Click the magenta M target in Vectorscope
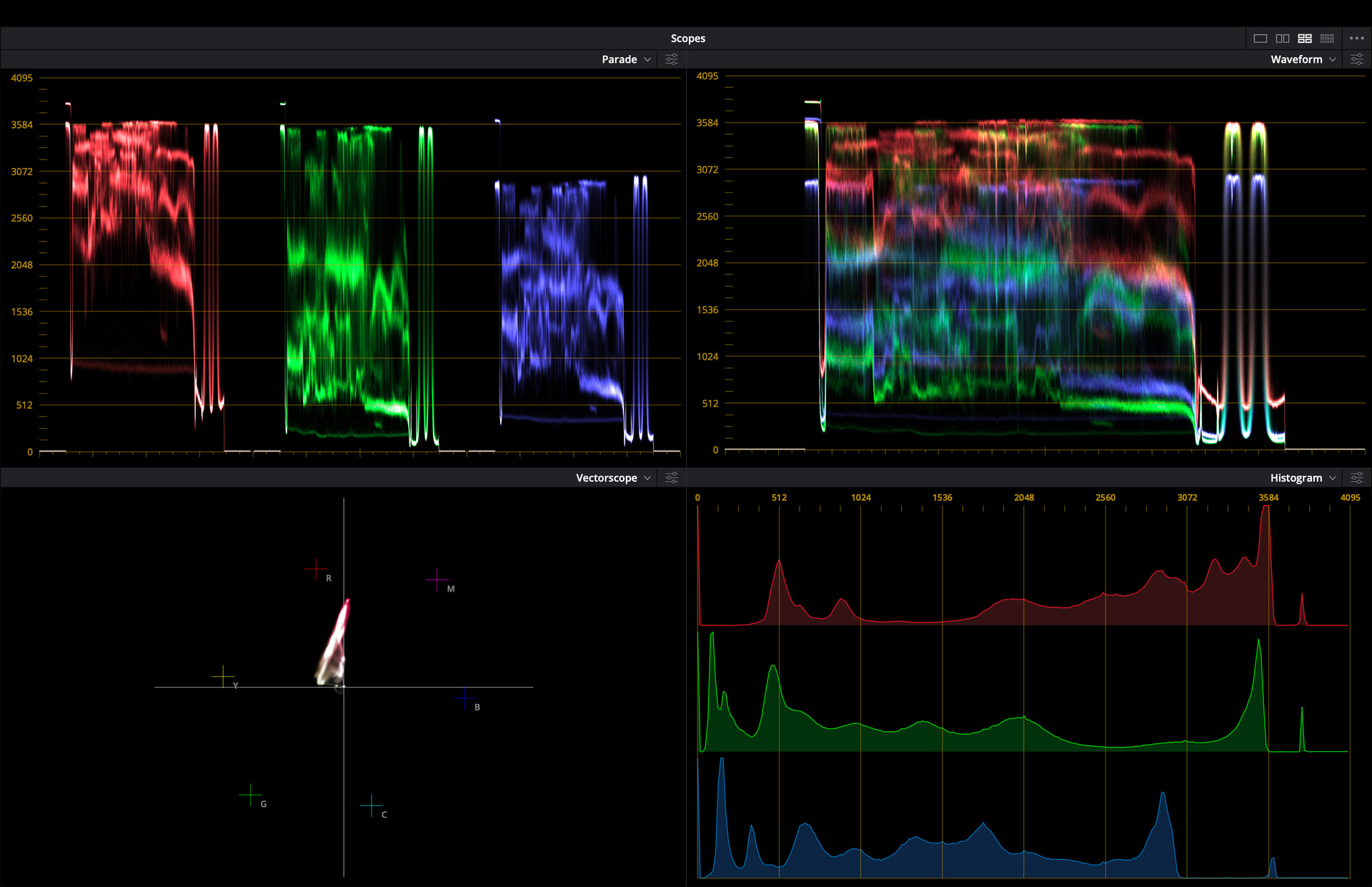The width and height of the screenshot is (1372, 887). point(437,580)
